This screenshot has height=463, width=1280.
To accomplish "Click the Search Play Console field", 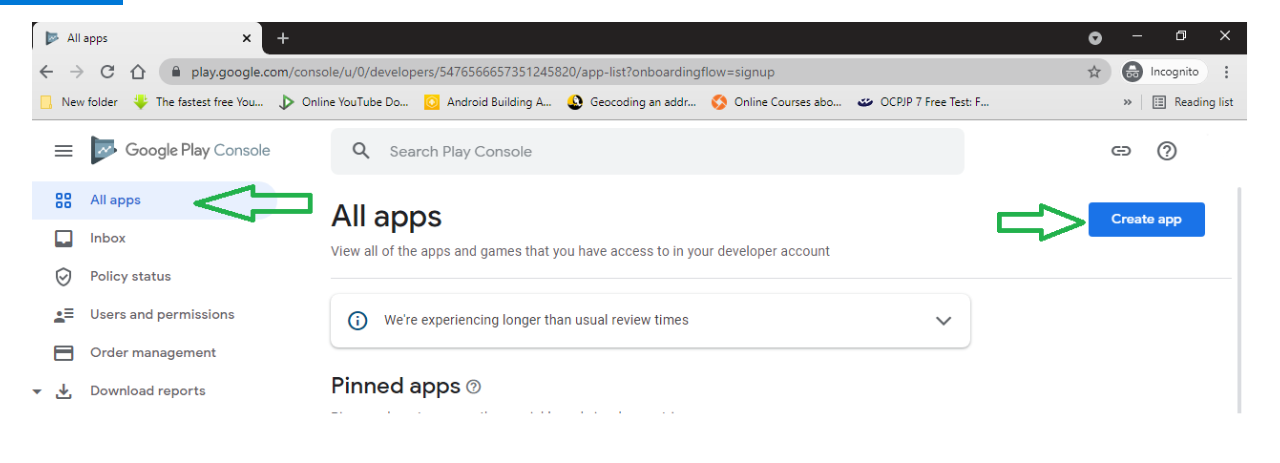I will (x=648, y=151).
